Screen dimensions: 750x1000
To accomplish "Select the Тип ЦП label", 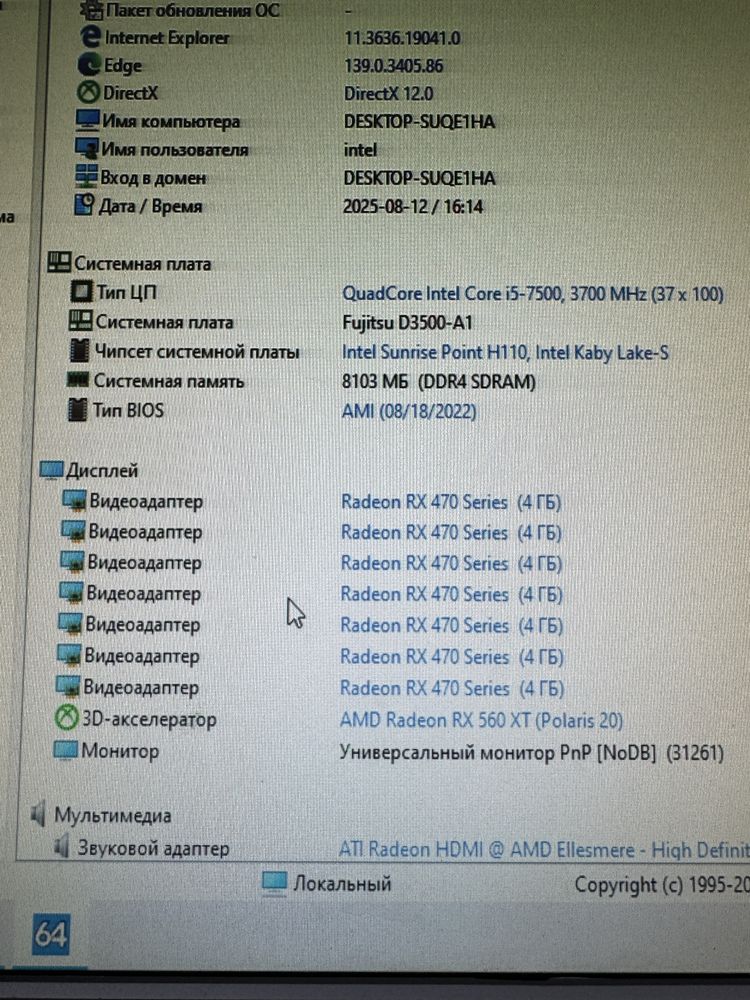I will [126, 292].
